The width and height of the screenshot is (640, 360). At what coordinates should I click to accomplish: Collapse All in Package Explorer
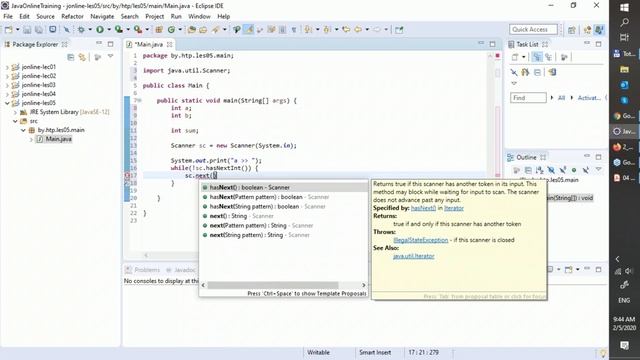point(71,57)
